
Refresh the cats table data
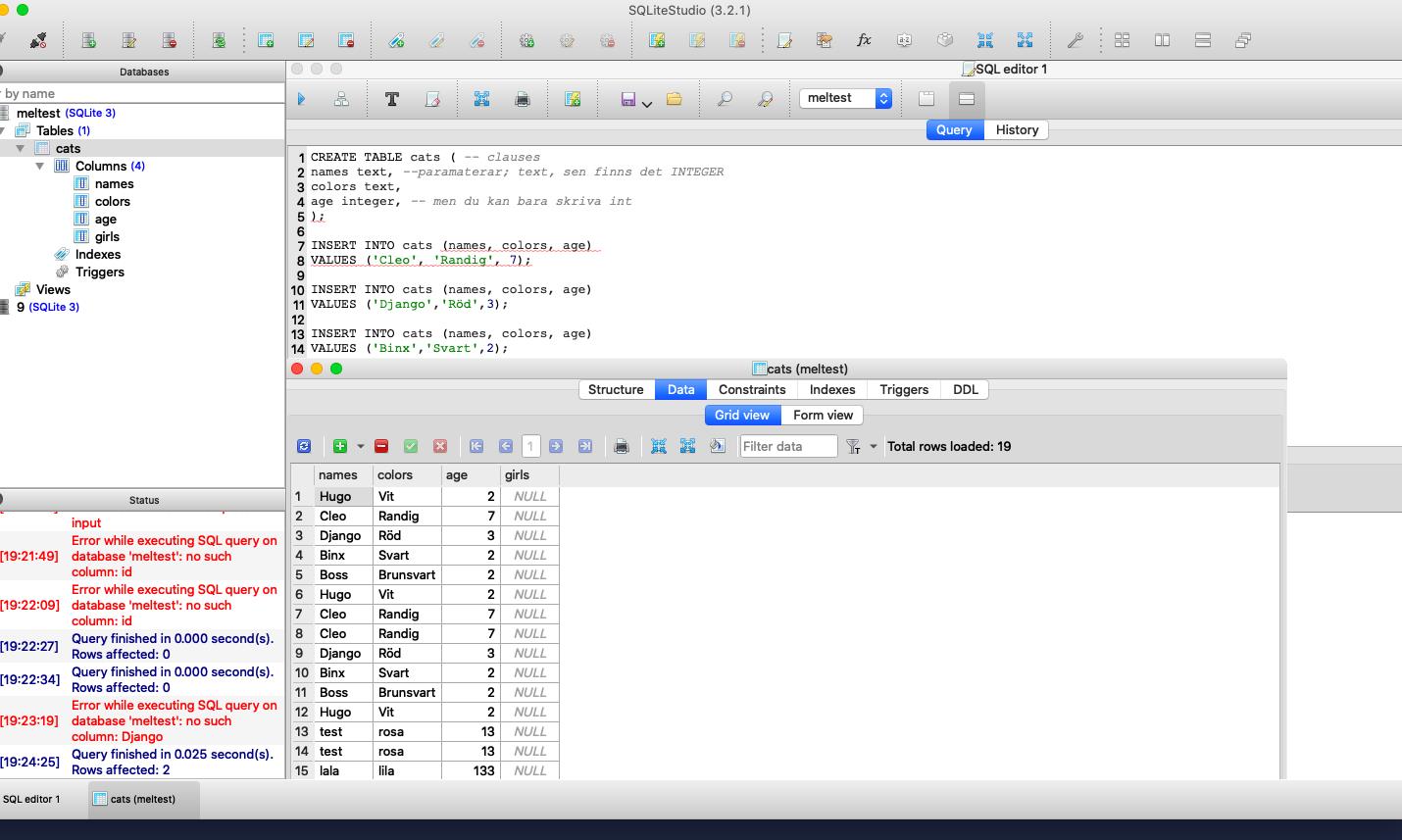[304, 446]
